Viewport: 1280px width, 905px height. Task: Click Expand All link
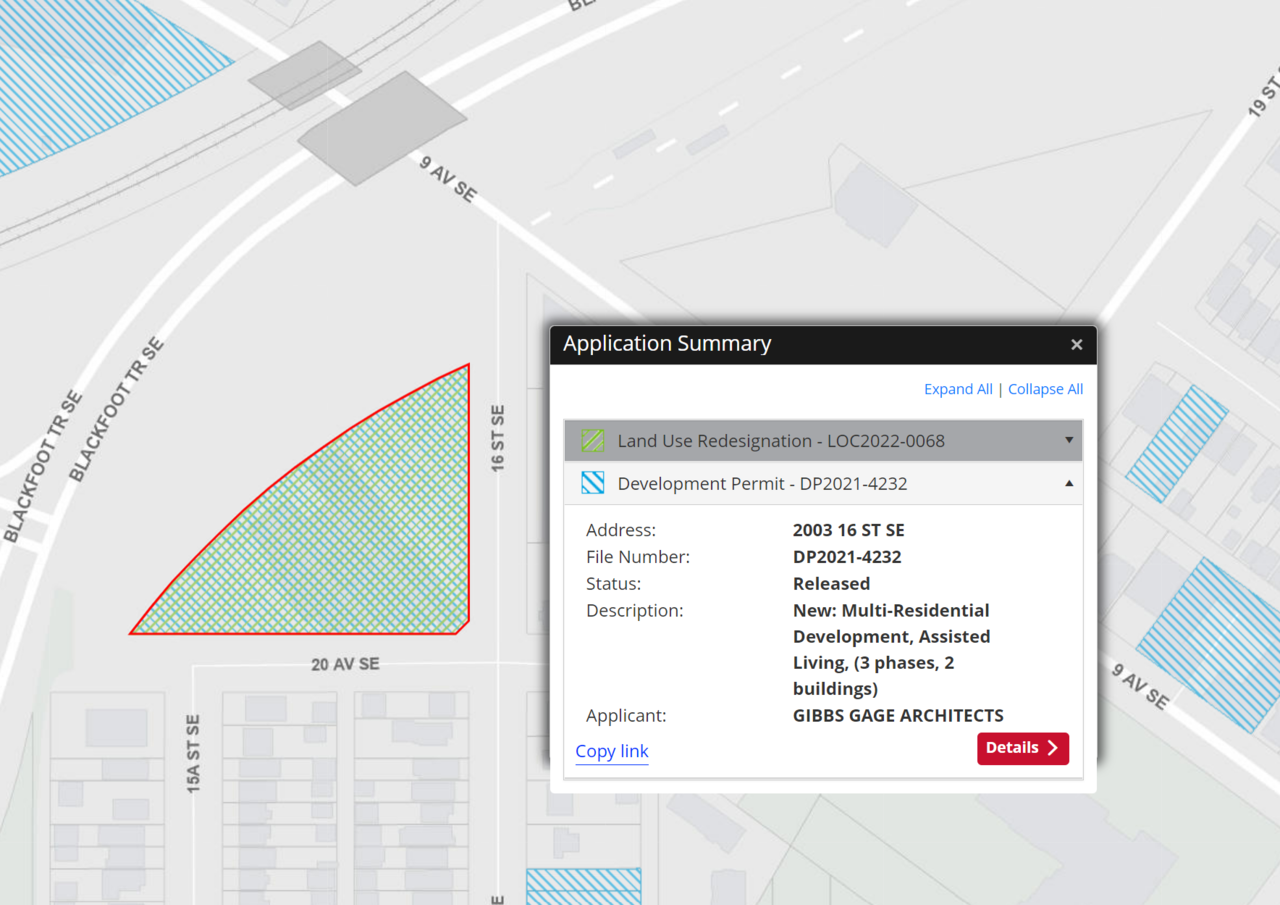957,389
